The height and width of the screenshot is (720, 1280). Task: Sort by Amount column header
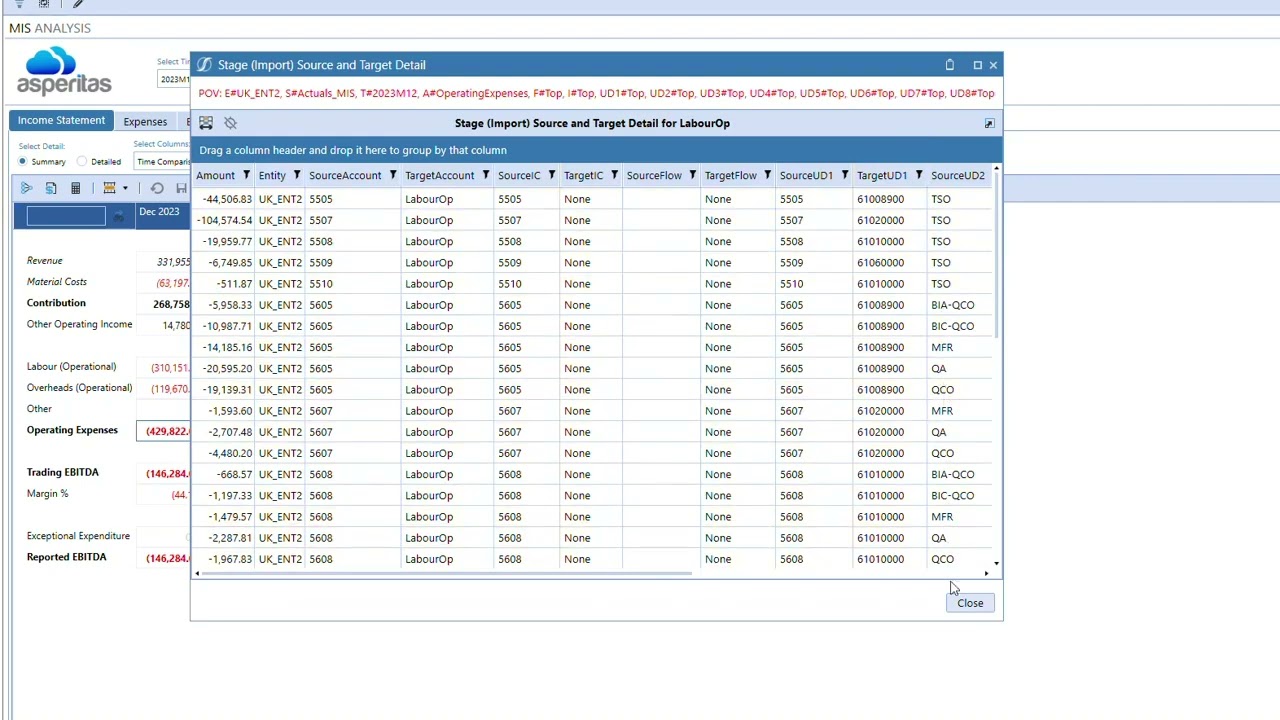(215, 176)
